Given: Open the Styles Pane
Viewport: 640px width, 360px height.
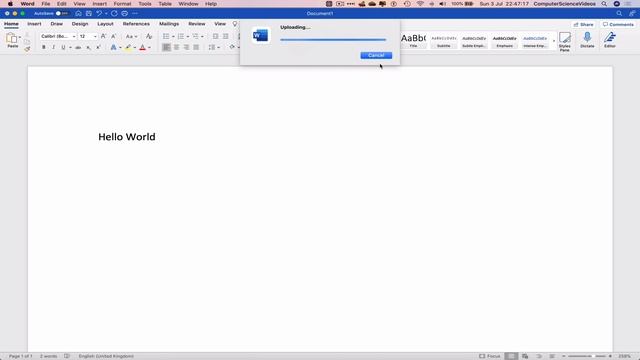Looking at the screenshot, I should click(x=565, y=42).
